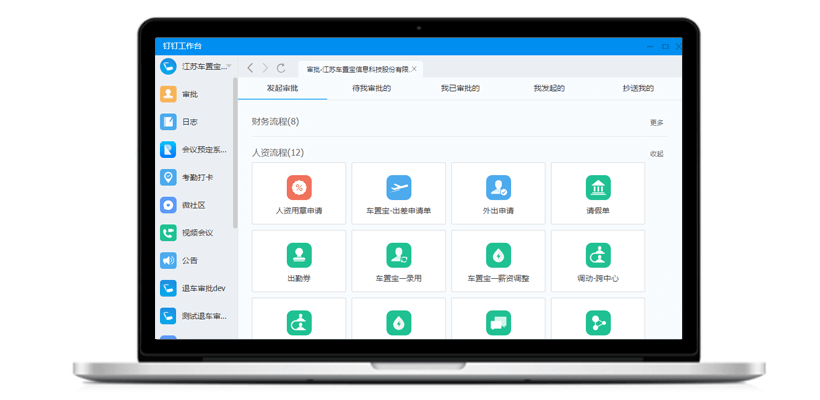Collapse 人资流程 with the 收起 link

[x=656, y=153]
